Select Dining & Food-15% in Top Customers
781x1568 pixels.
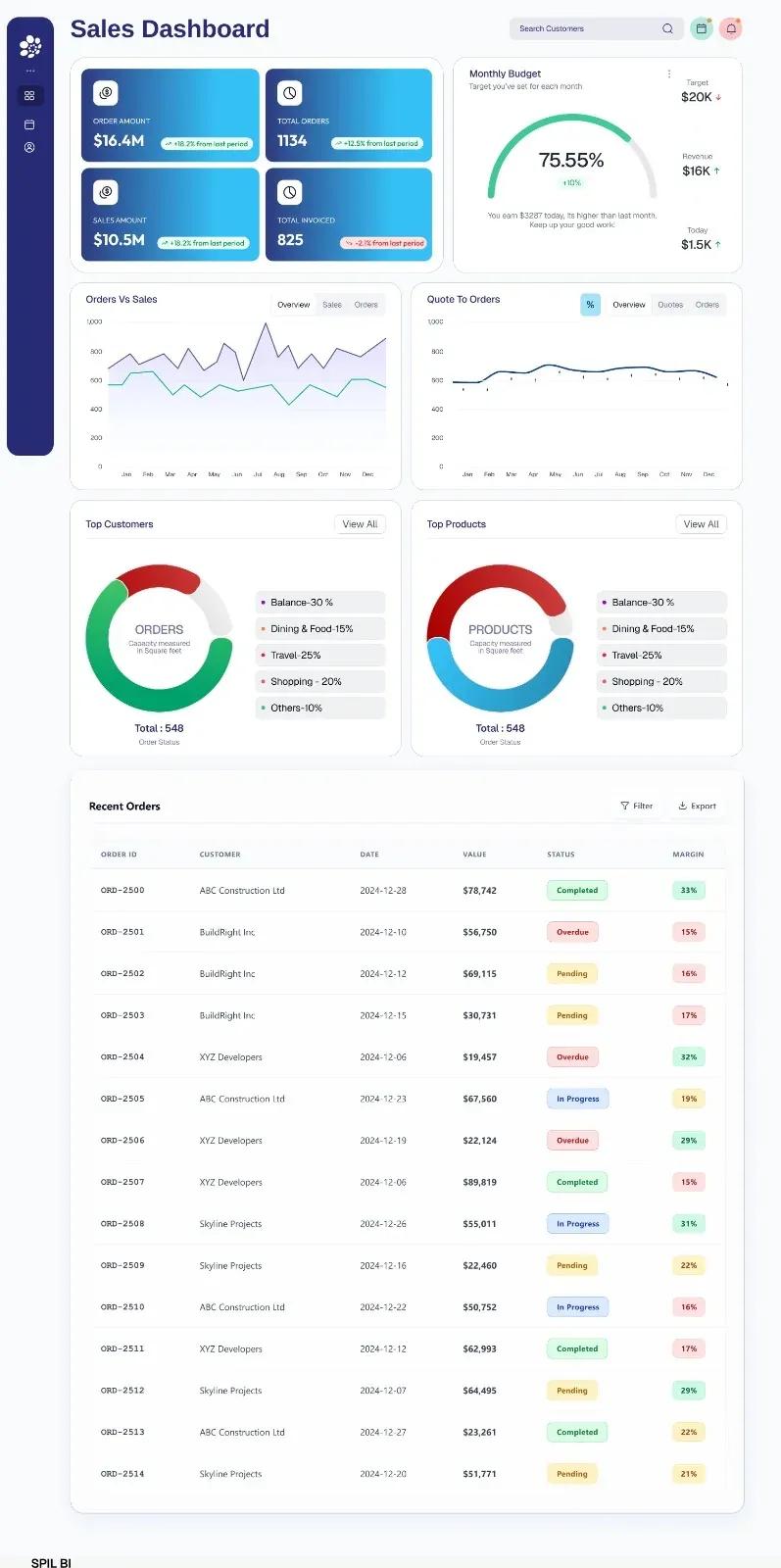pos(320,628)
